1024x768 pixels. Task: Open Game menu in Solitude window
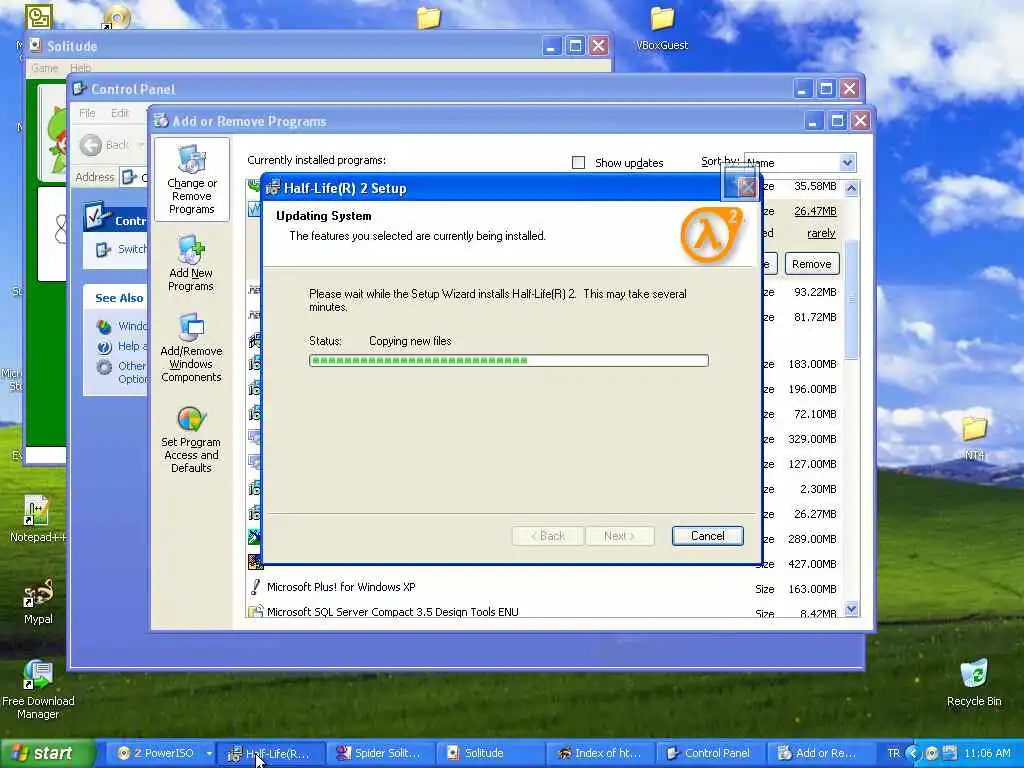pyautogui.click(x=44, y=68)
